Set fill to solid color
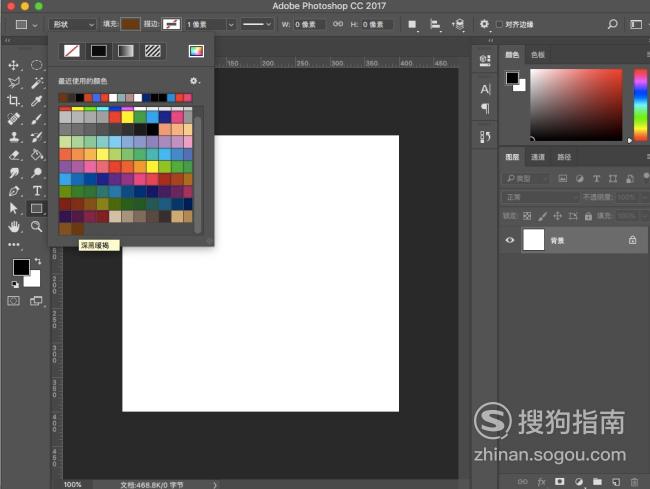This screenshot has height=489, width=650. pyautogui.click(x=99, y=51)
